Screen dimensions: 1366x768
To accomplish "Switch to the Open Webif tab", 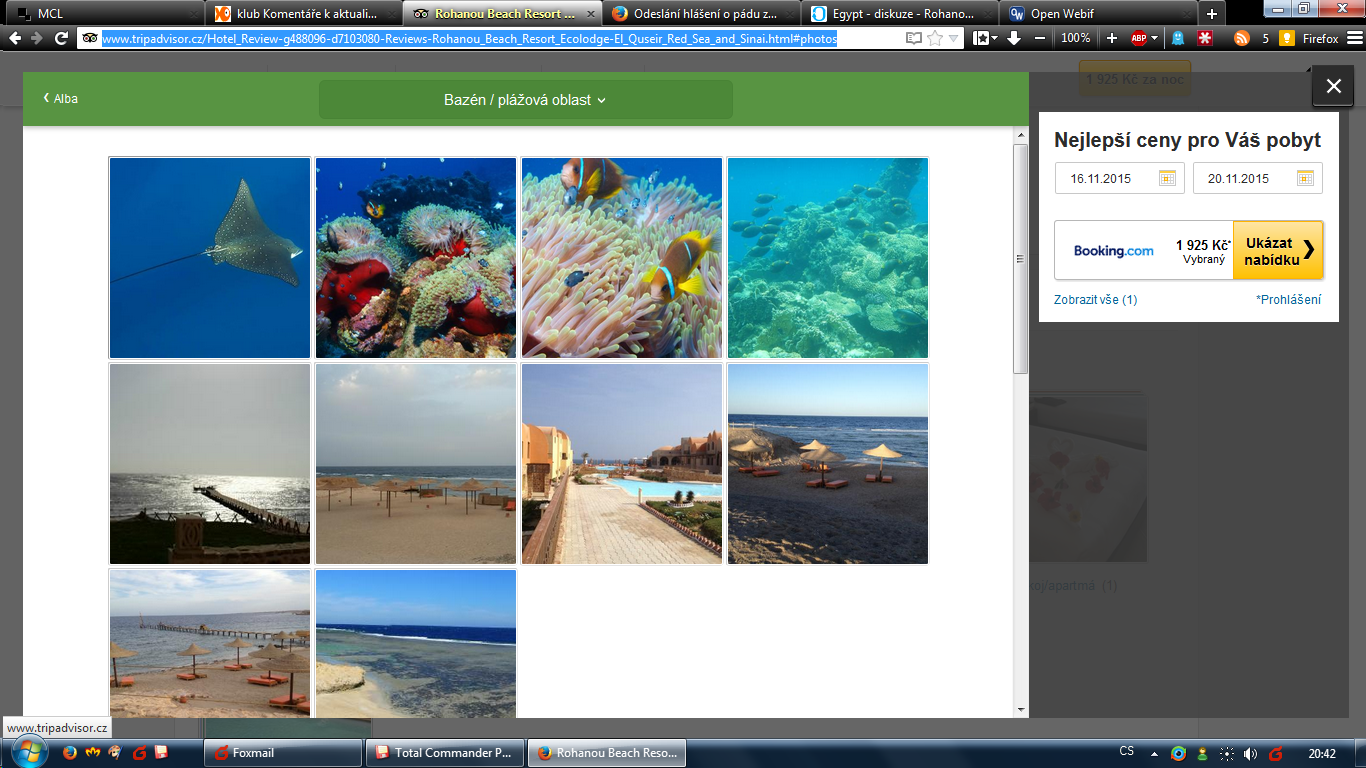I will click(x=1098, y=14).
